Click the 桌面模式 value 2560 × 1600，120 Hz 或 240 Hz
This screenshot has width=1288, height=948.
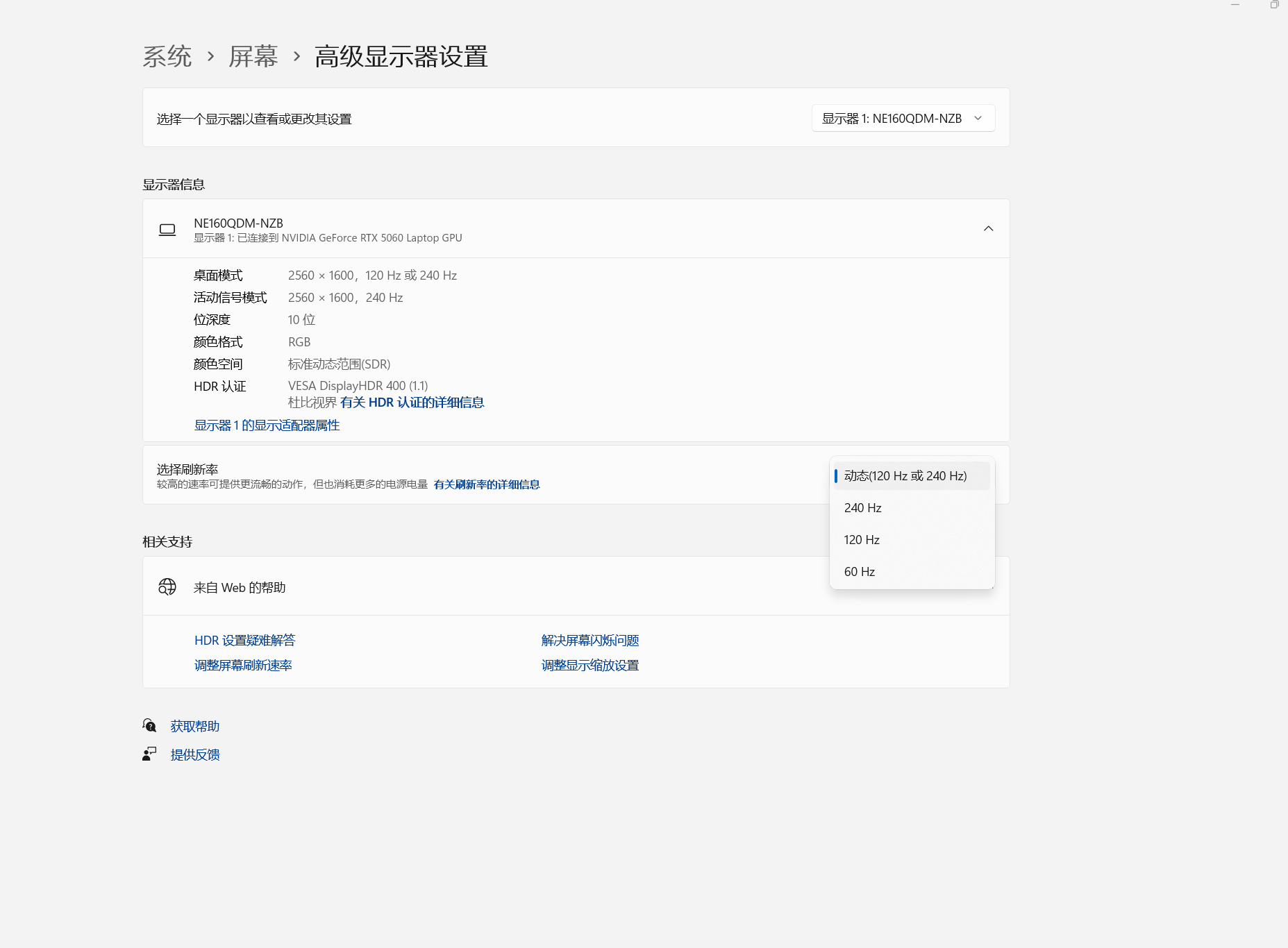pos(372,276)
